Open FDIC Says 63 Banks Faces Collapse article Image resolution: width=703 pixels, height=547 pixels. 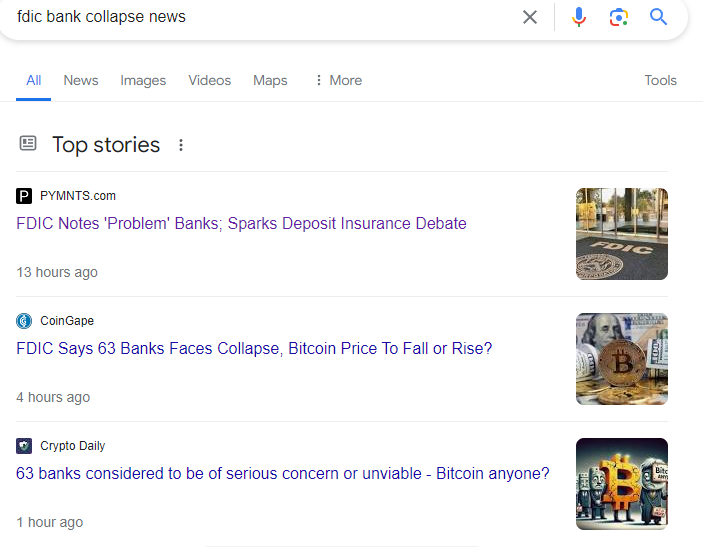click(x=254, y=348)
